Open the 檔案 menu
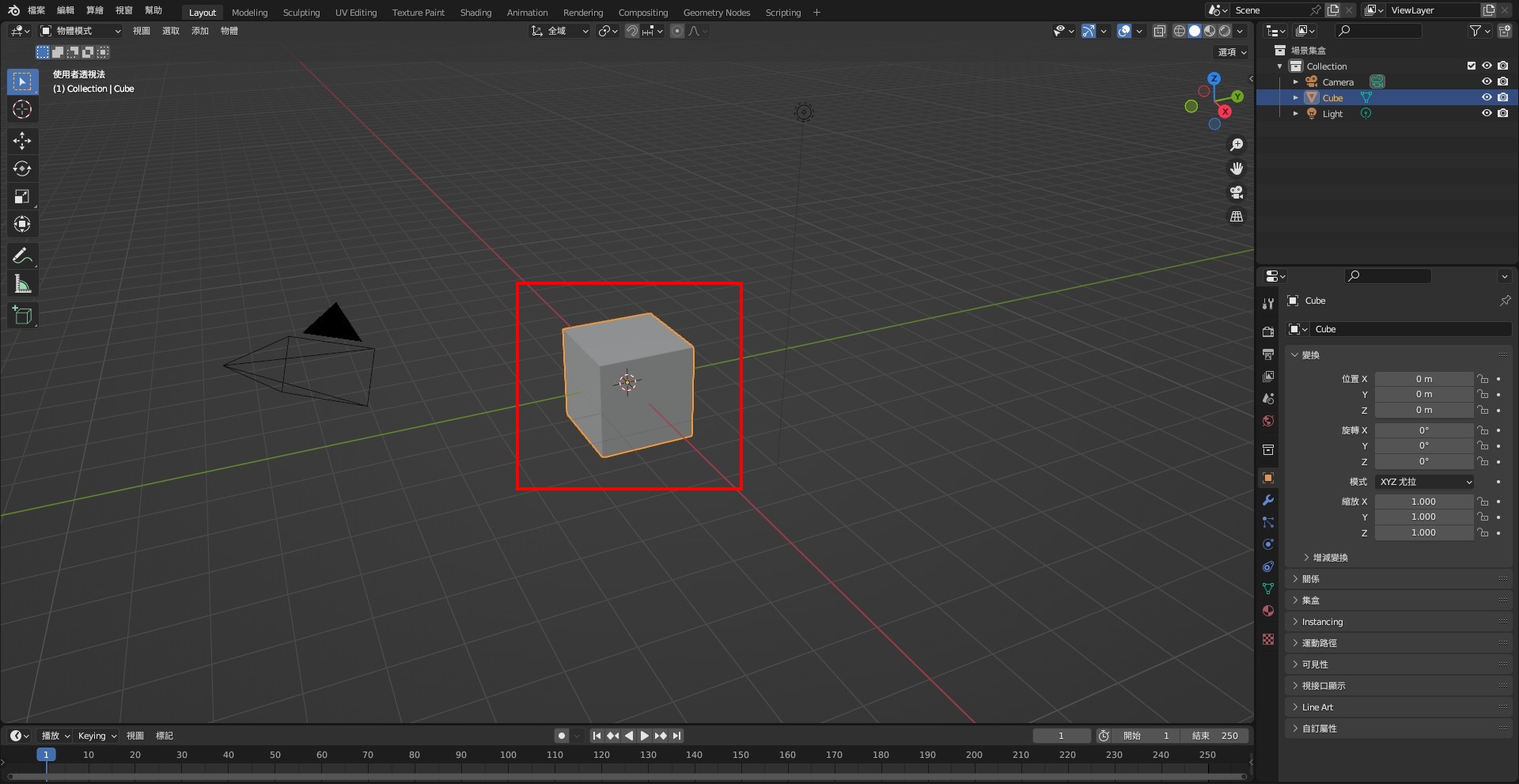Image resolution: width=1519 pixels, height=784 pixels. coord(36,10)
